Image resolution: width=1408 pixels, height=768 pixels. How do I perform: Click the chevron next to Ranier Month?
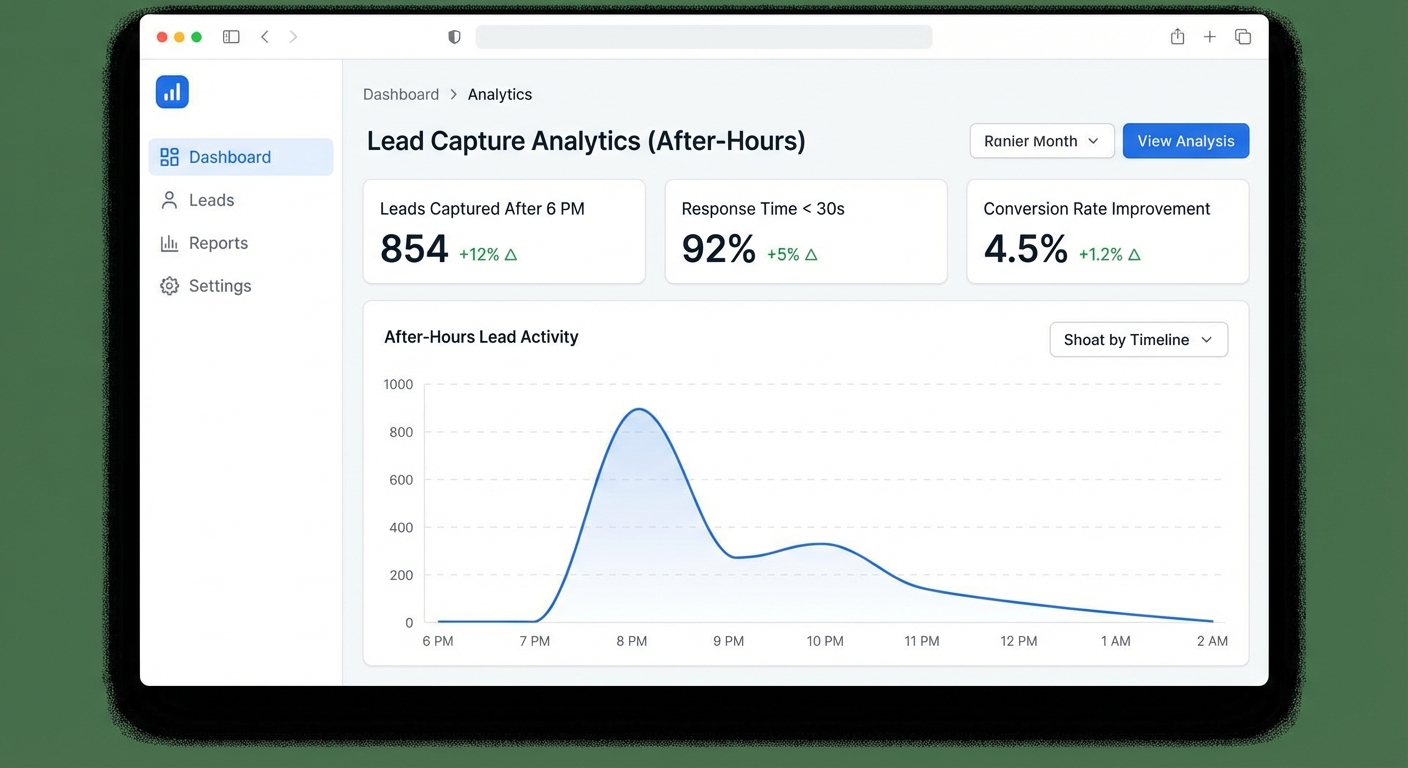[x=1095, y=141]
